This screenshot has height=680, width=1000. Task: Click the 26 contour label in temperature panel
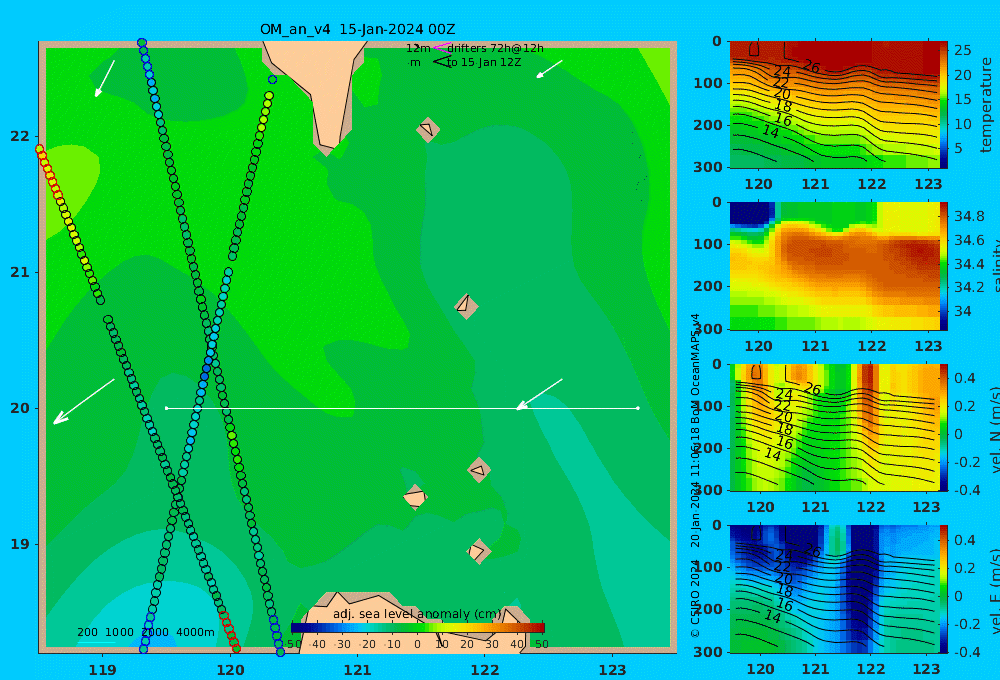click(811, 66)
